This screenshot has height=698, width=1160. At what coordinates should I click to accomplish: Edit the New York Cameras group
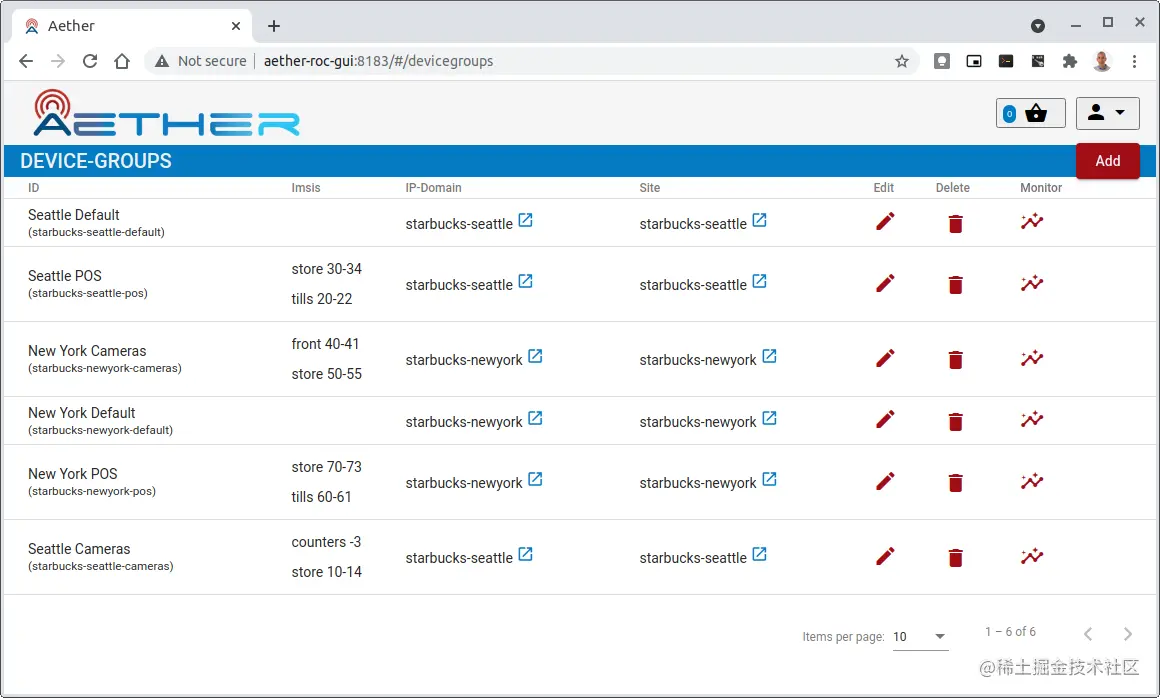885,359
